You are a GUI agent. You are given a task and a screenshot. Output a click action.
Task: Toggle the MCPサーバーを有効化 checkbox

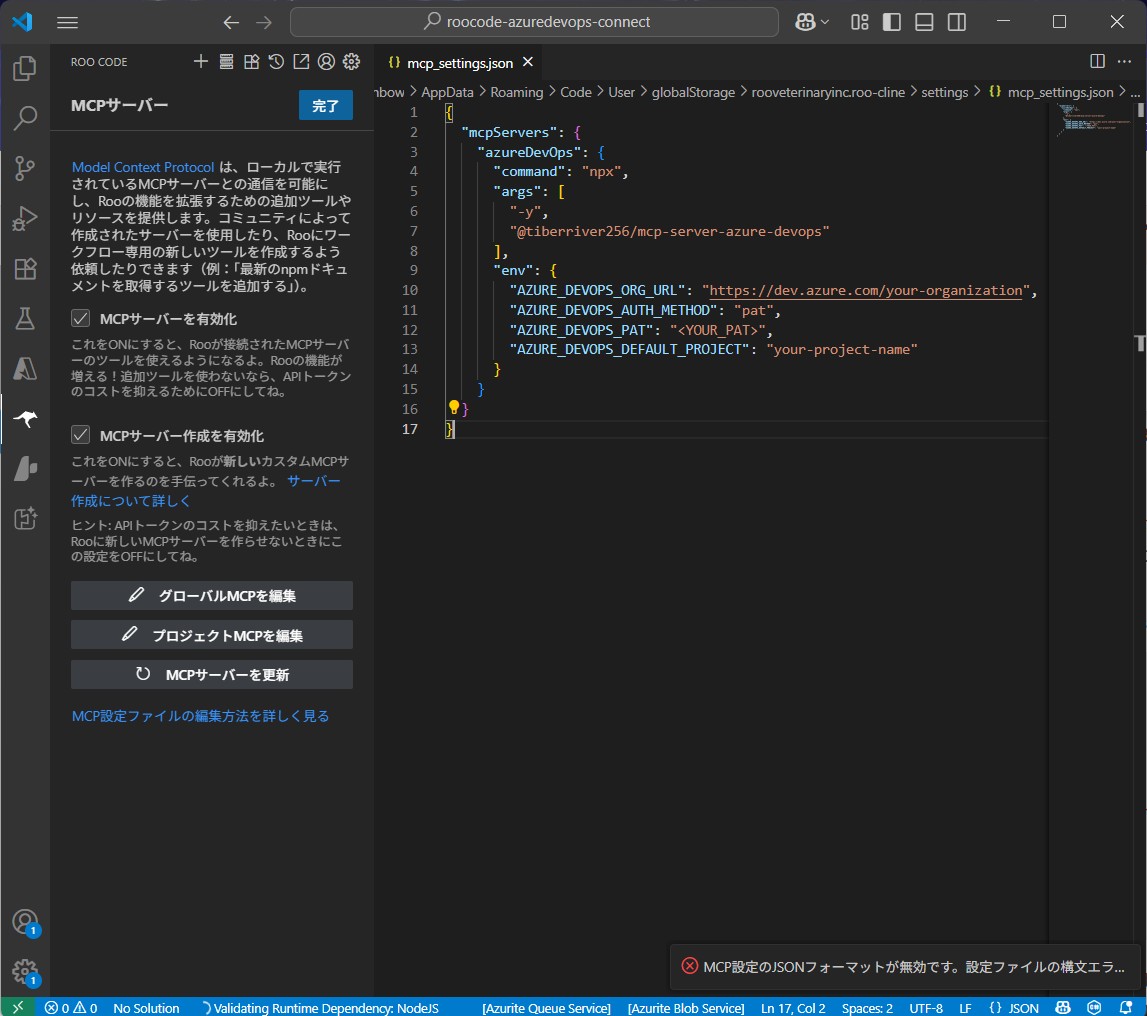coord(80,318)
